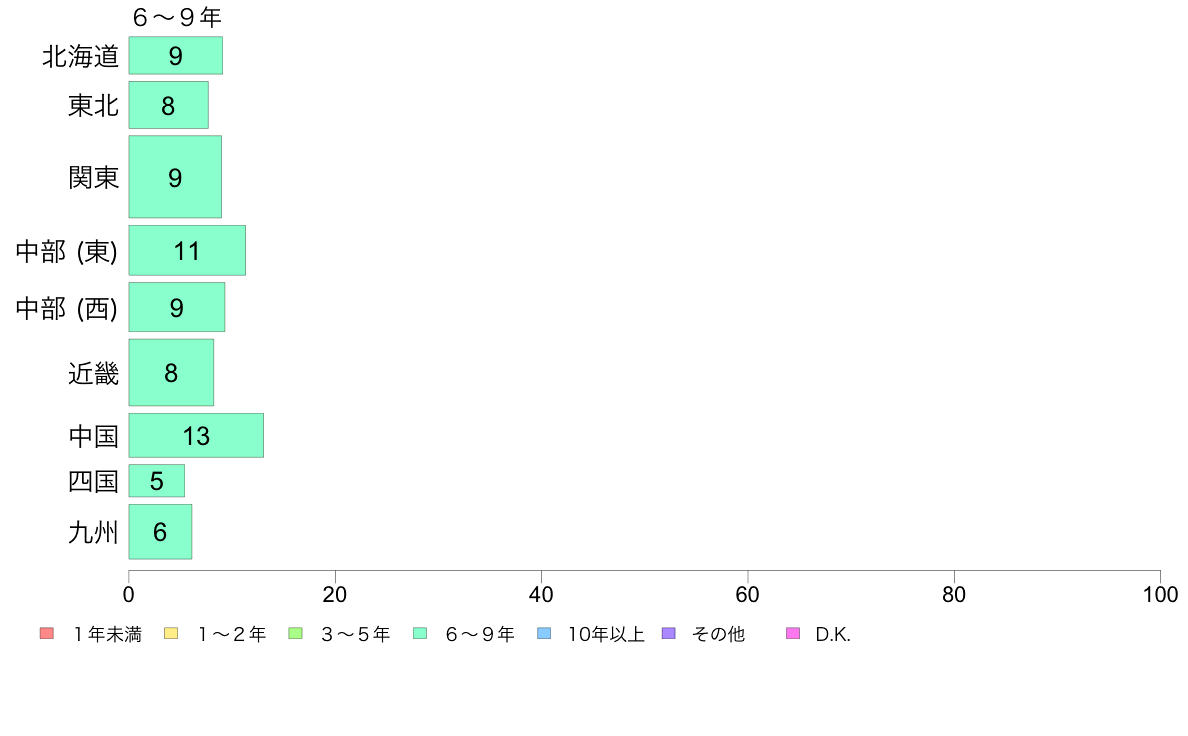Screen dimensions: 1188x736
Task: Click the その他 legend label text
Action: click(718, 634)
